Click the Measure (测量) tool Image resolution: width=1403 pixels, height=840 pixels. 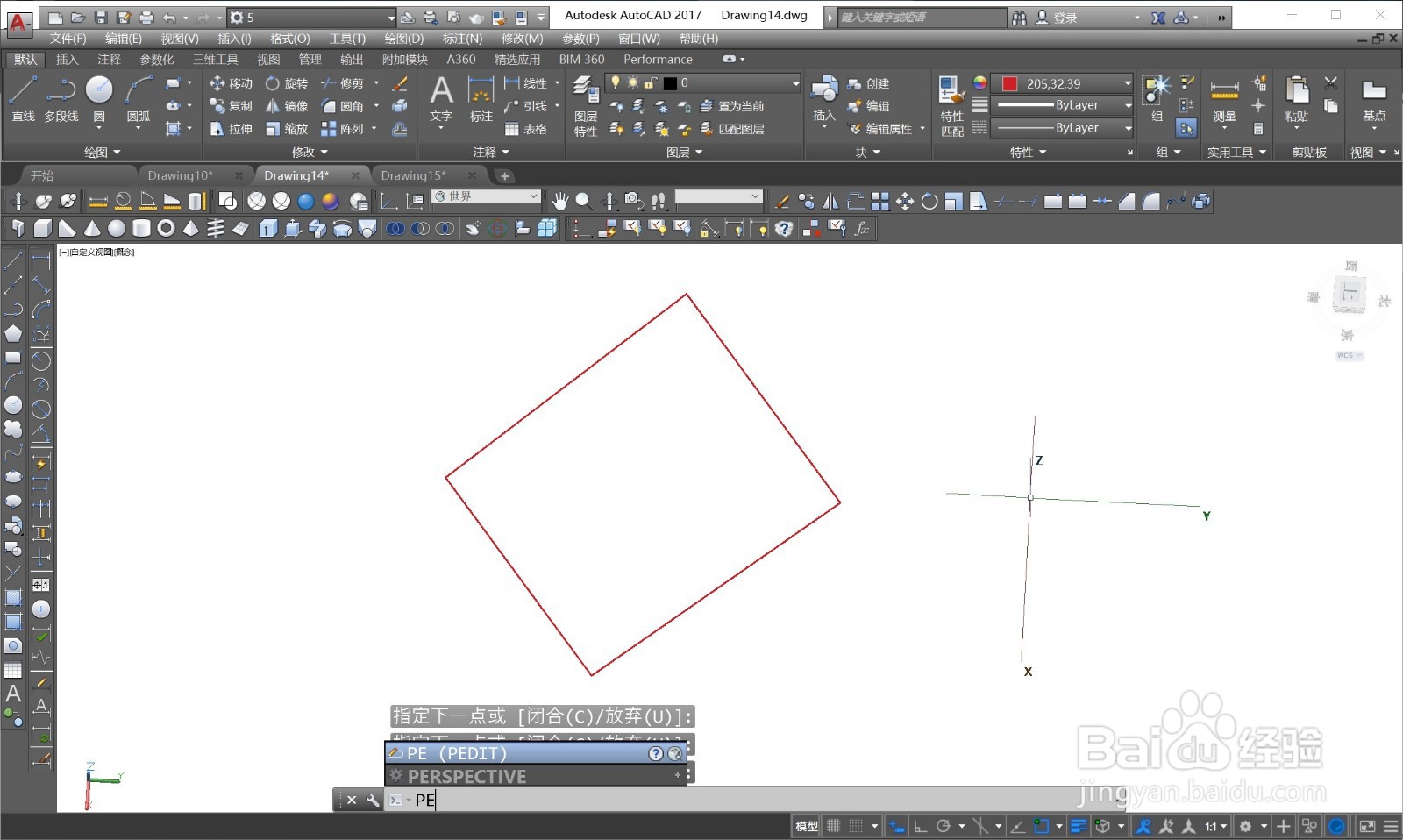[1224, 98]
